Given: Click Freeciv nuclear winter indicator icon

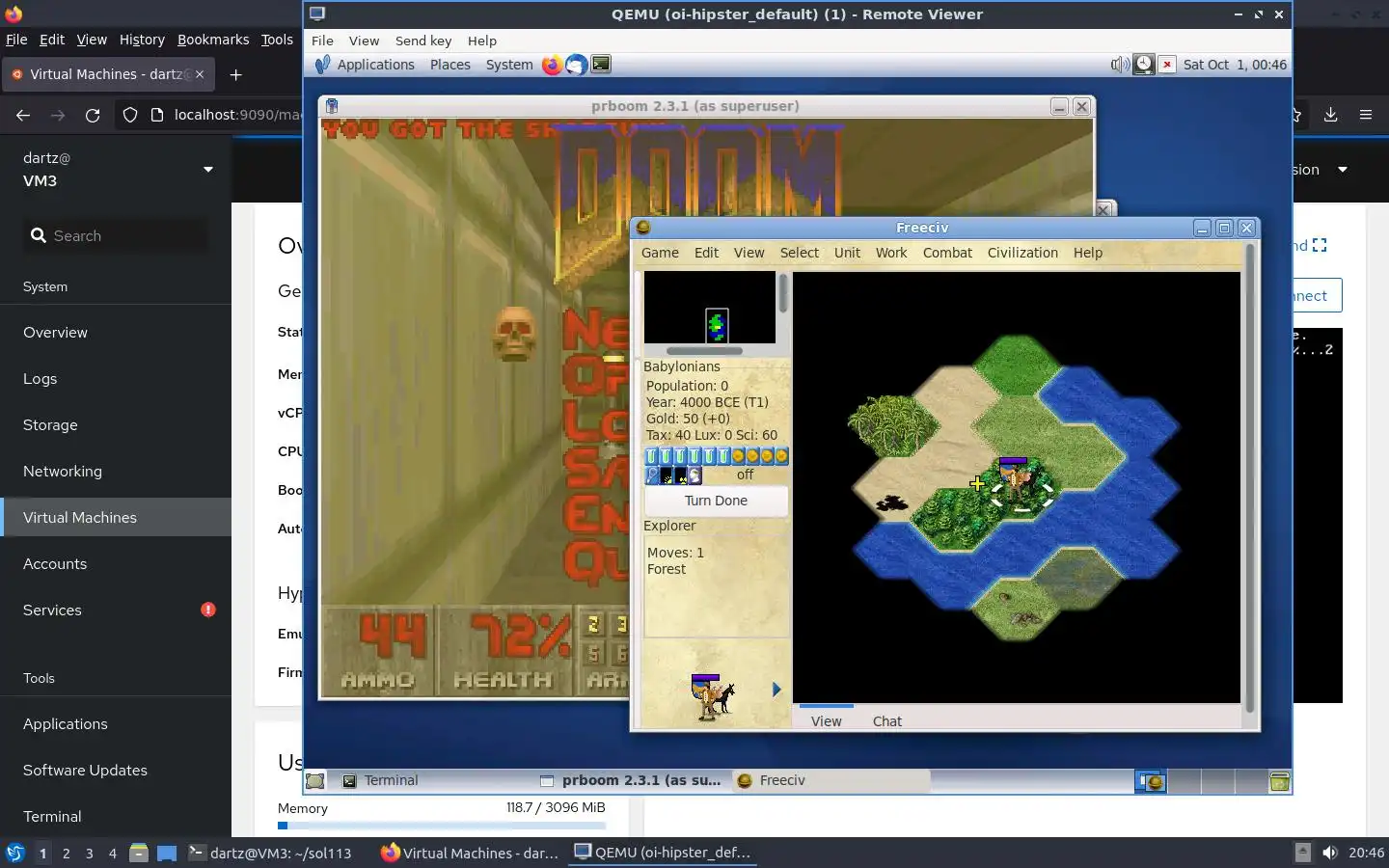Looking at the screenshot, I should pyautogui.click(x=681, y=475).
